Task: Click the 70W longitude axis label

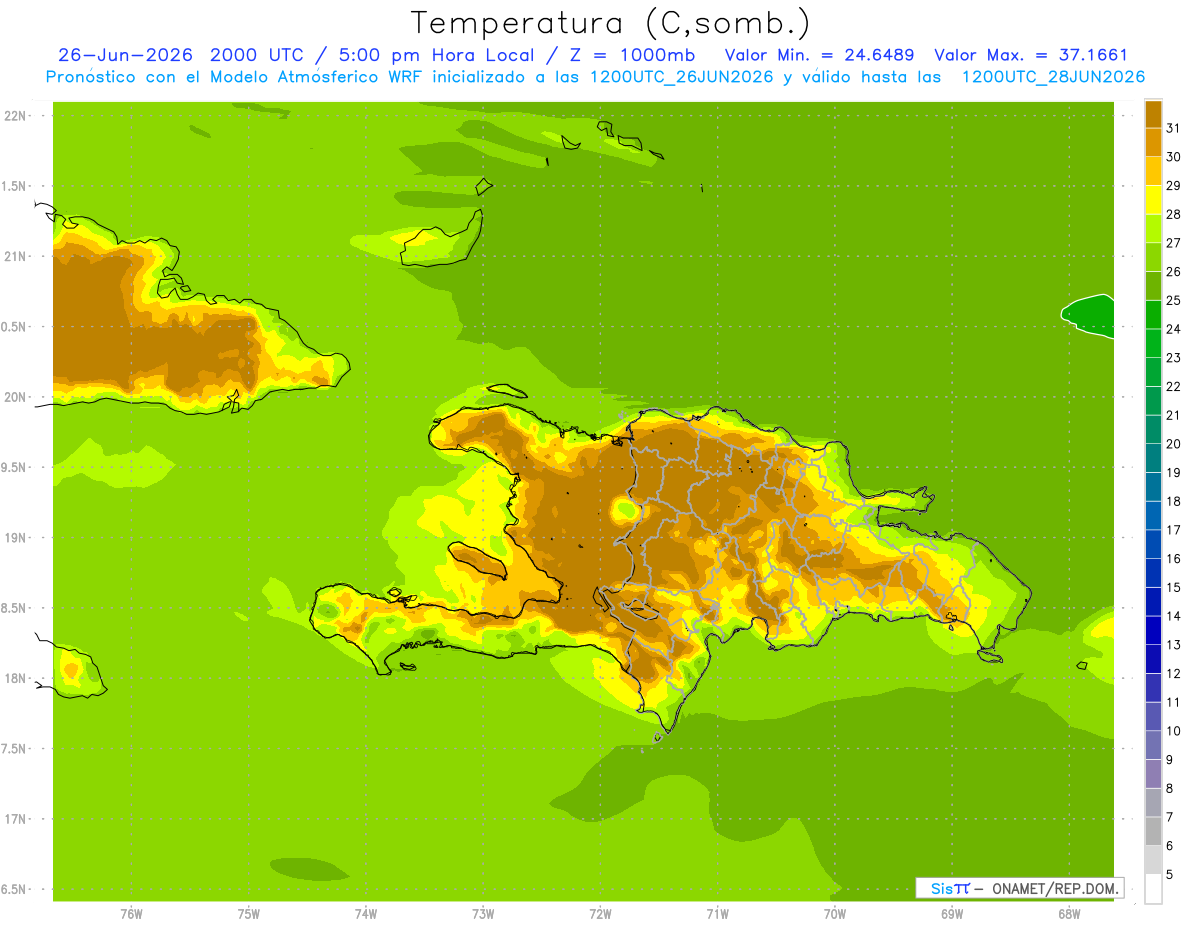Action: [x=834, y=914]
